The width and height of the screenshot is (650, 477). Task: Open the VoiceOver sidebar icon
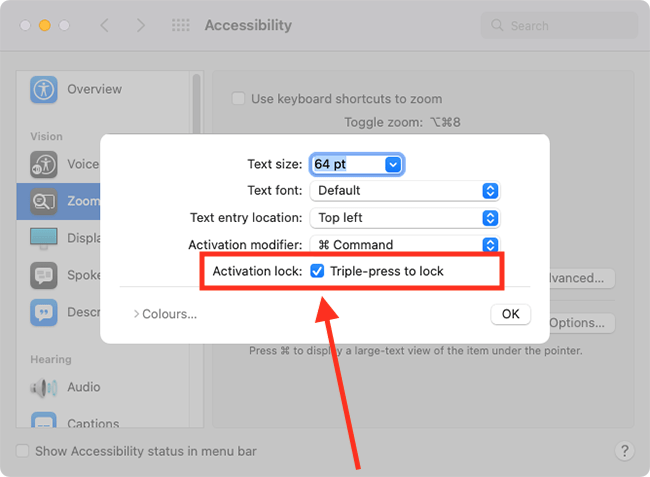[44, 165]
